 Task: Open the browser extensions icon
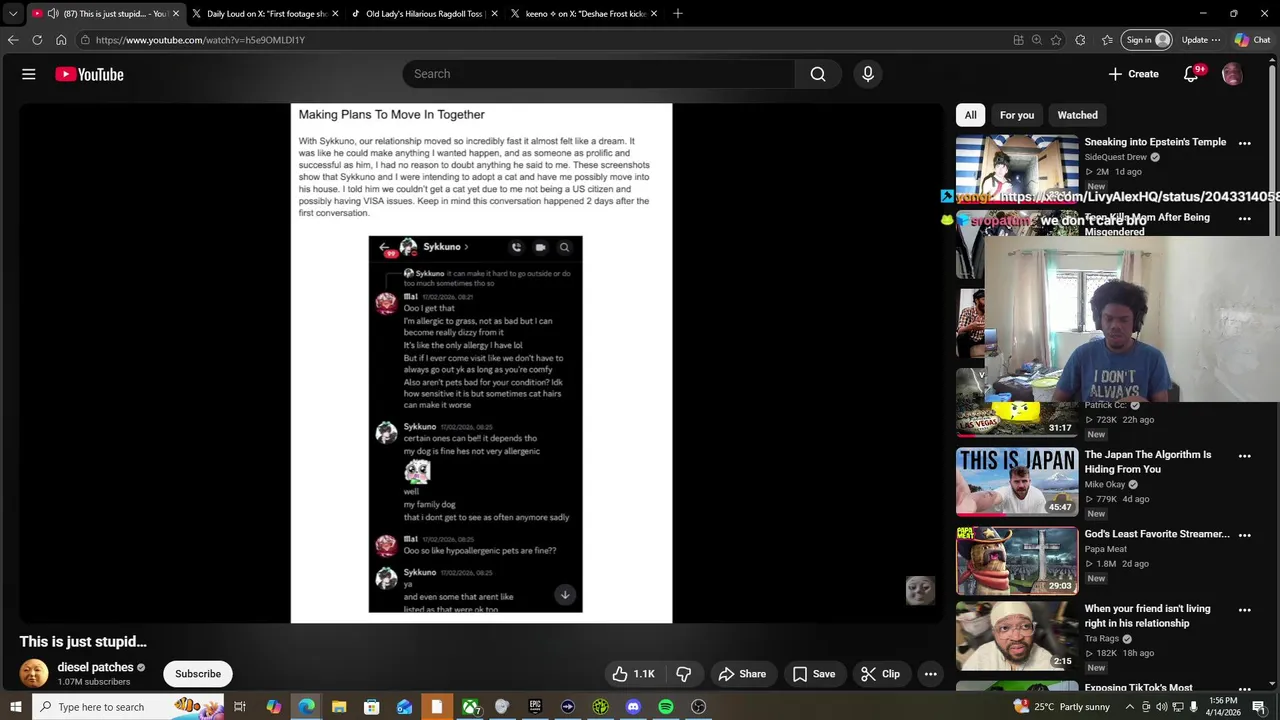pos(1081,40)
